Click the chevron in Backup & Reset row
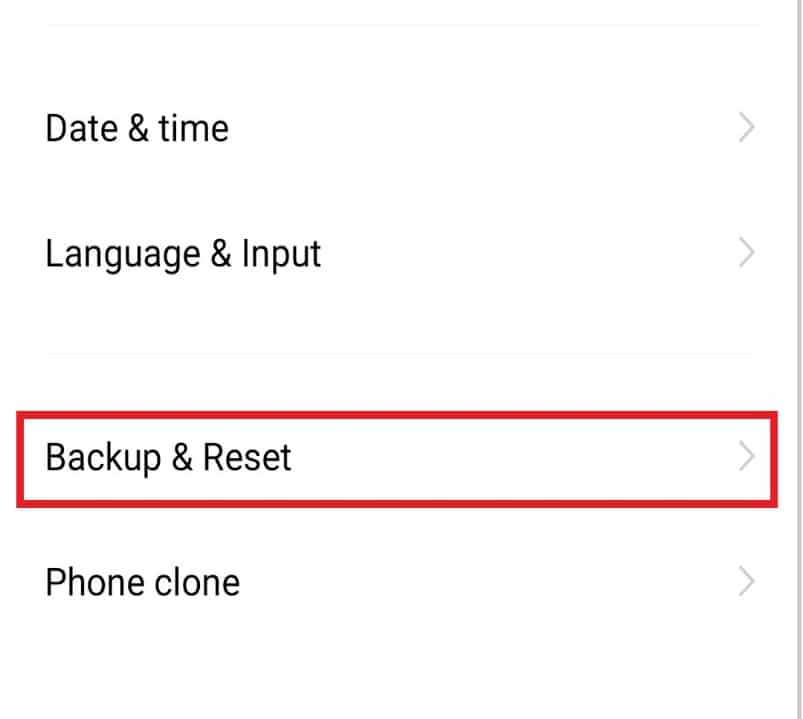 [x=747, y=456]
